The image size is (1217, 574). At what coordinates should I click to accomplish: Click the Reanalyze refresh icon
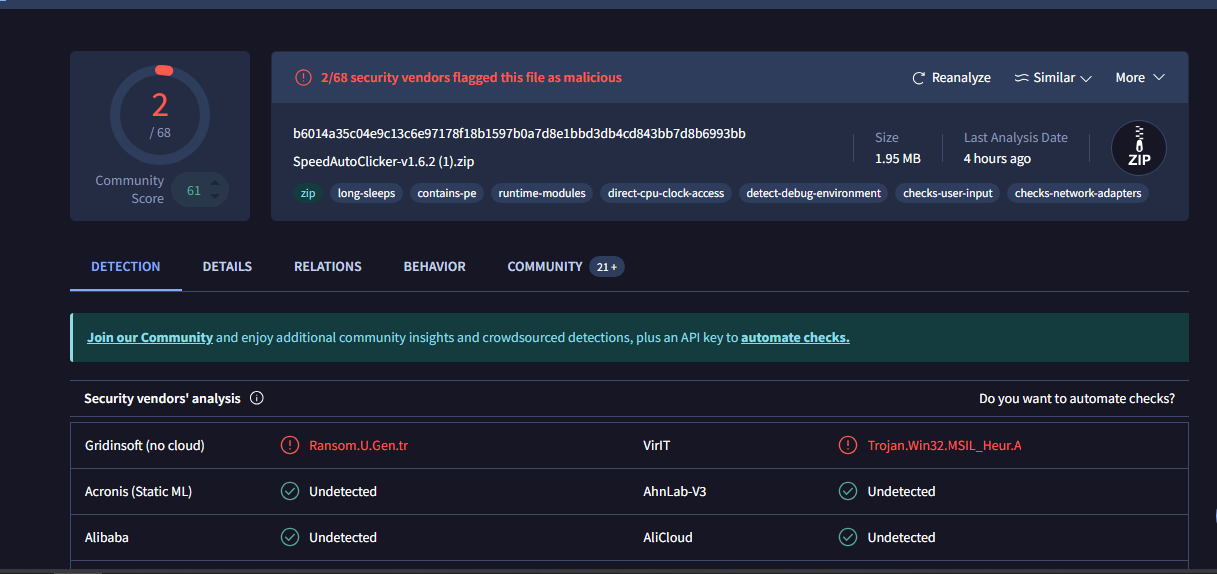919,78
